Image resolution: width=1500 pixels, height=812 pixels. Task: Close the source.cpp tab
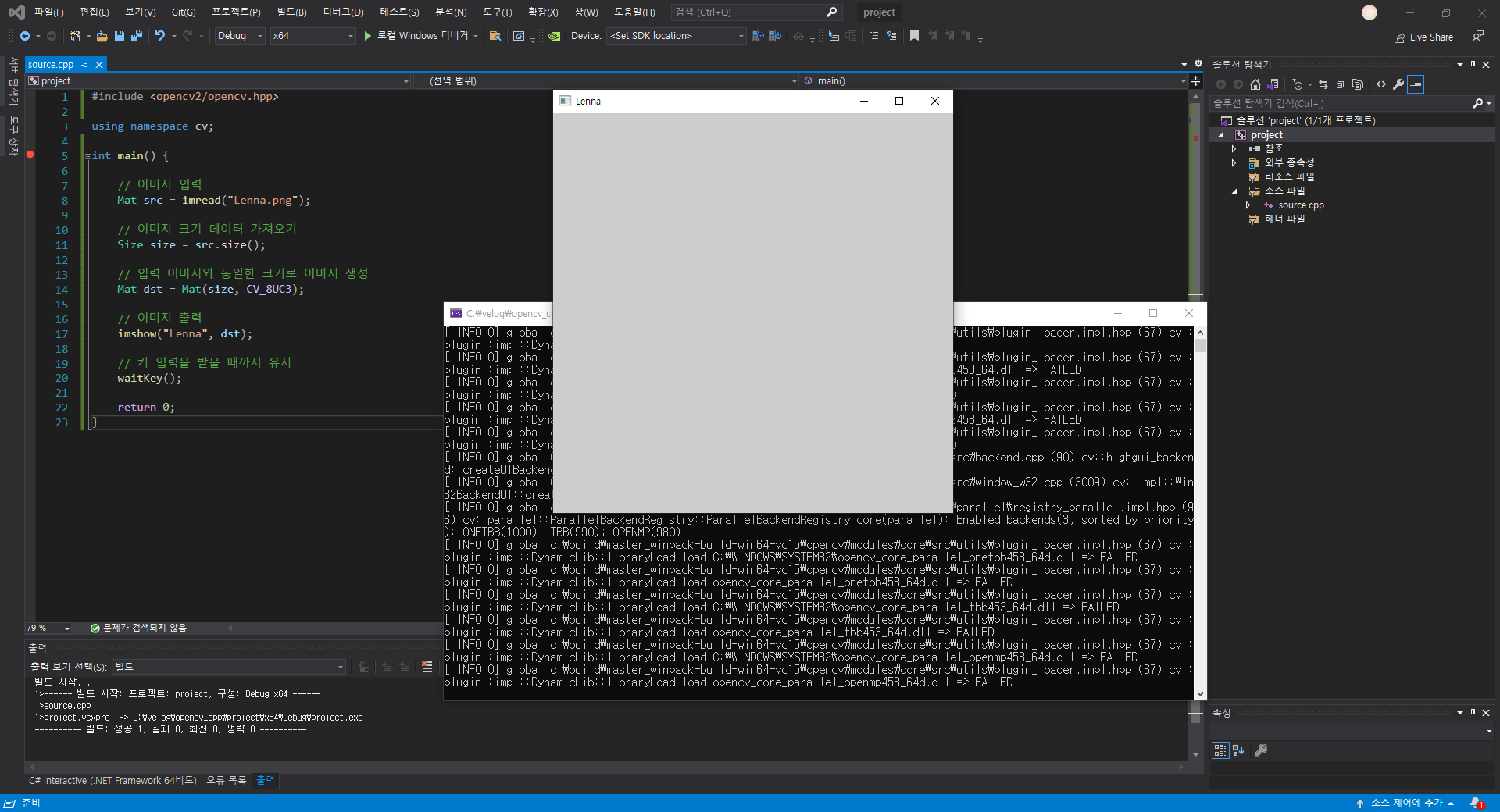point(99,65)
